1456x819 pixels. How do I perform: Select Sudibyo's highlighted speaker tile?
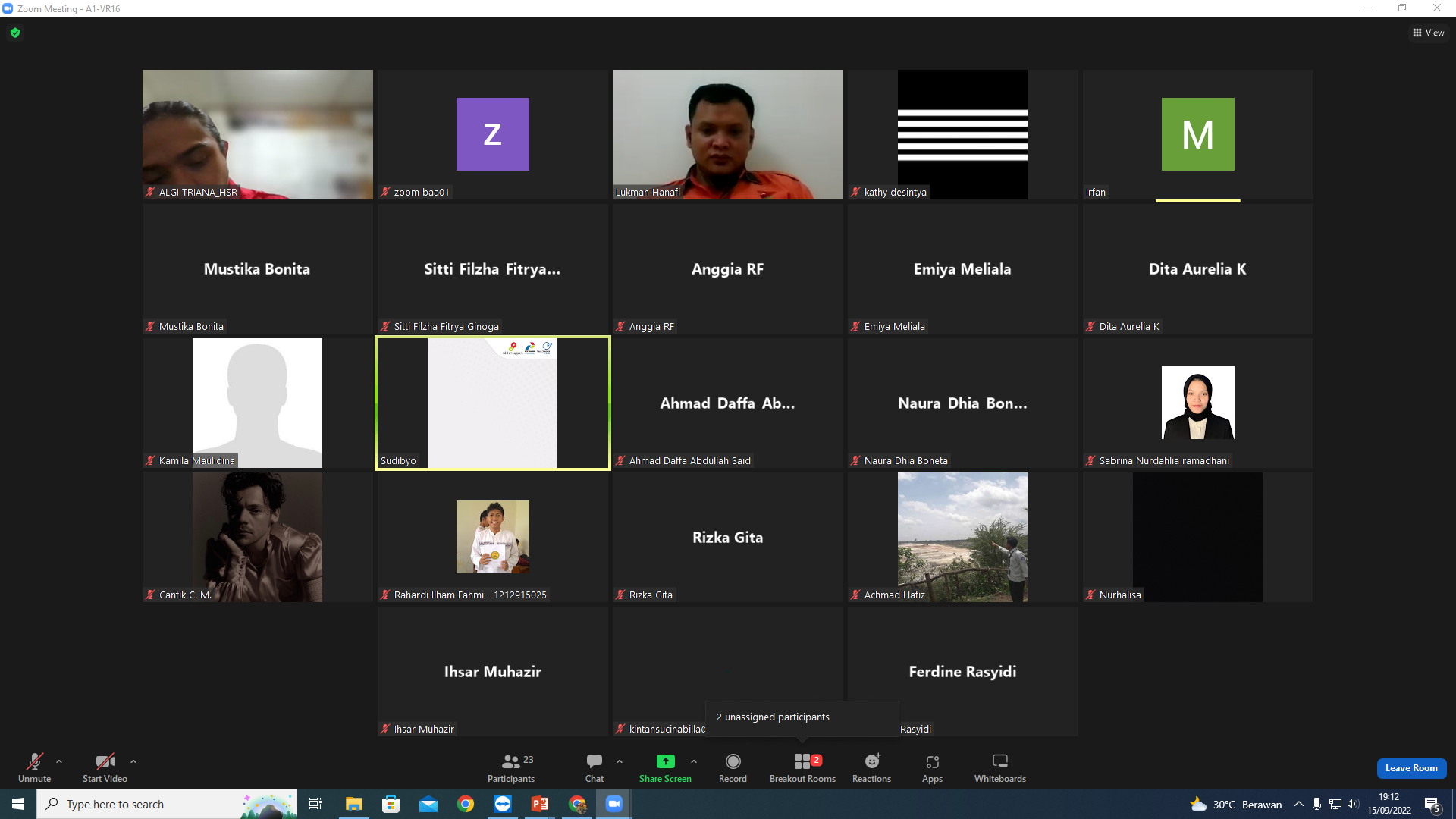(x=493, y=403)
